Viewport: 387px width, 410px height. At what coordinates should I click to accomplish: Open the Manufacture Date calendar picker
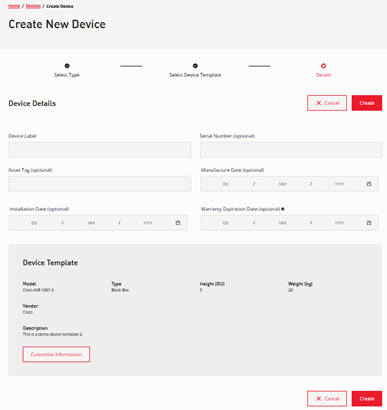pyautogui.click(x=369, y=184)
